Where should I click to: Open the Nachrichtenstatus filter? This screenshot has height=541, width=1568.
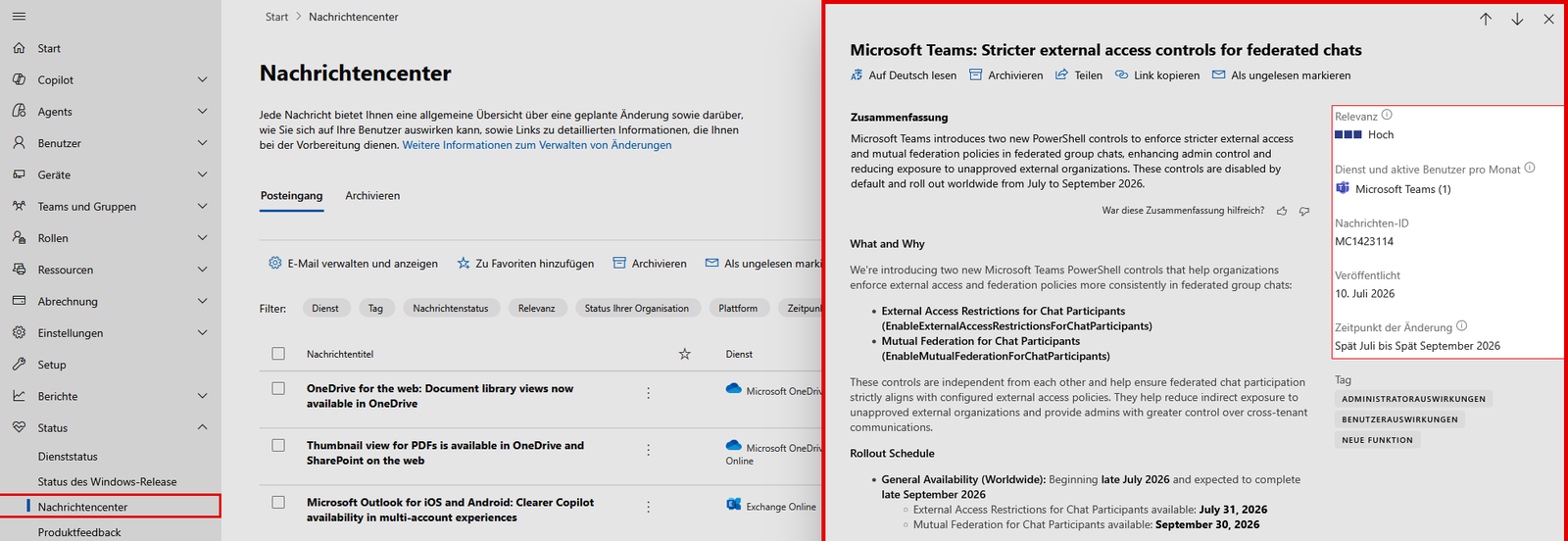451,308
